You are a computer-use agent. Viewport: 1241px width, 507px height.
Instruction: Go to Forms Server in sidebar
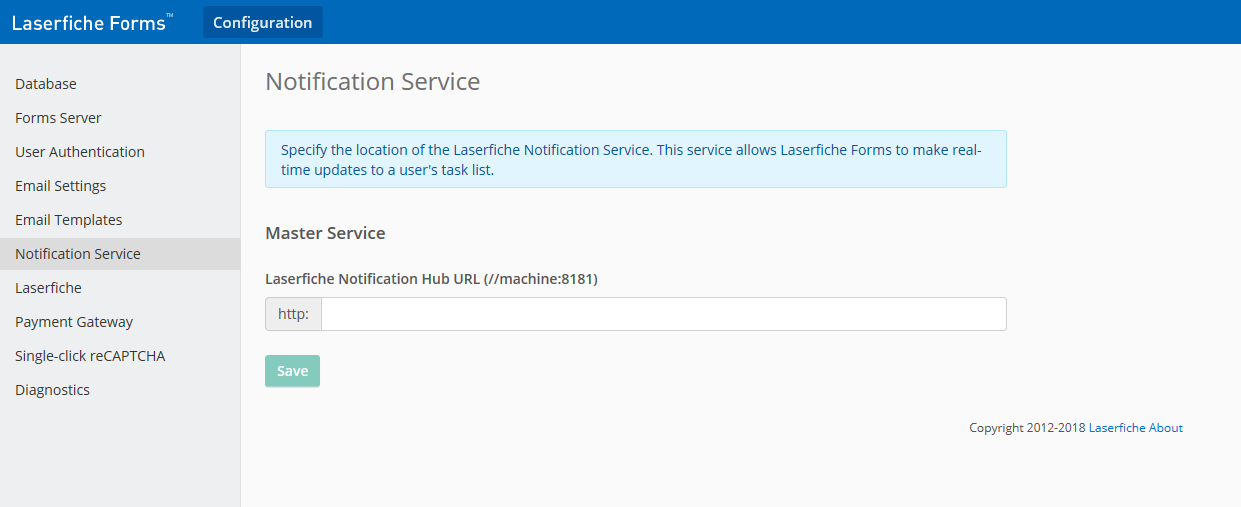58,118
